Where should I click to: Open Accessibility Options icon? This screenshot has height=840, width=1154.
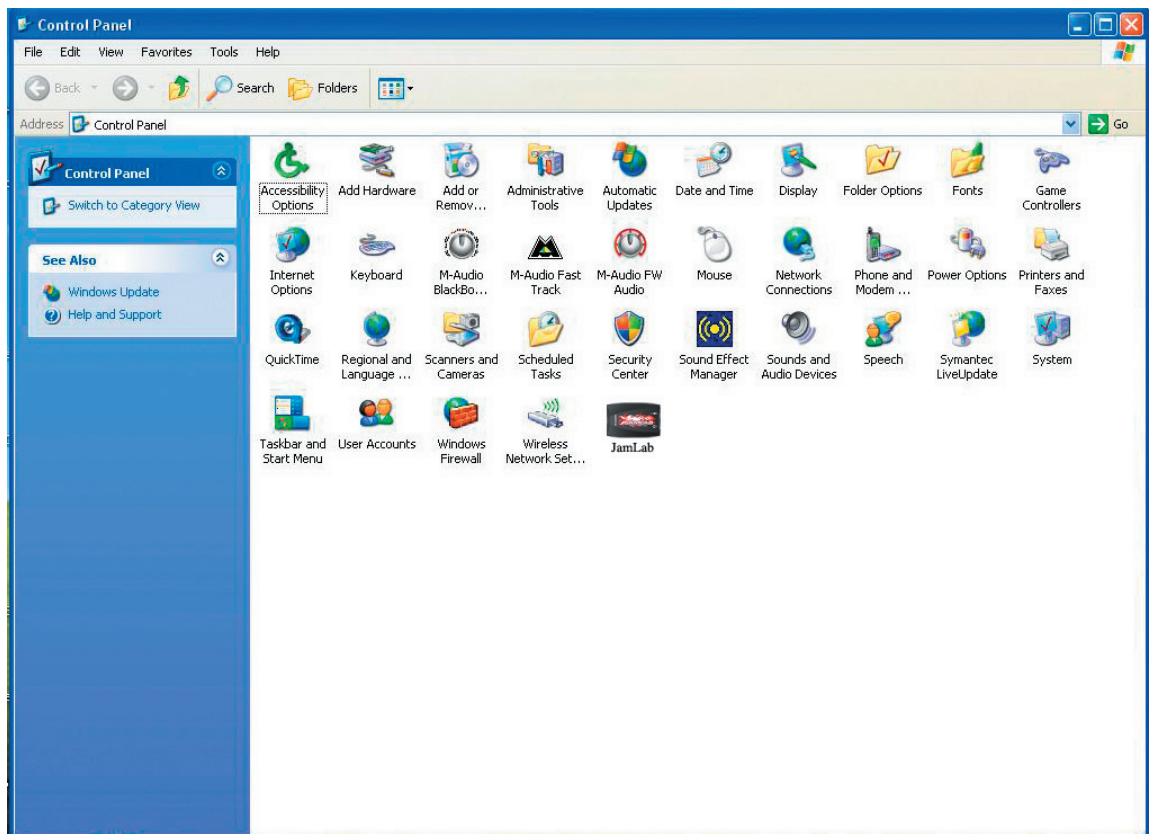coord(292,160)
